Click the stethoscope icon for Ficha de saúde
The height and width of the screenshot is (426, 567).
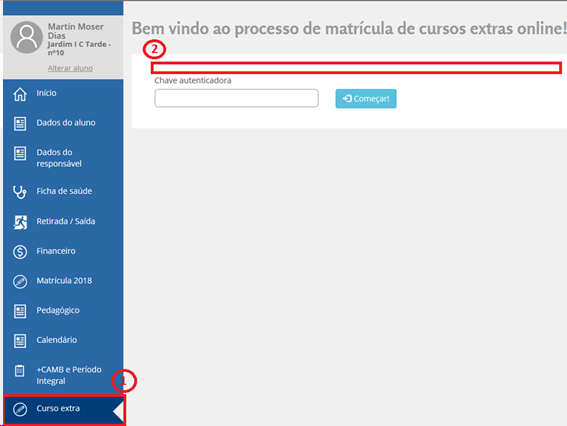(x=20, y=192)
